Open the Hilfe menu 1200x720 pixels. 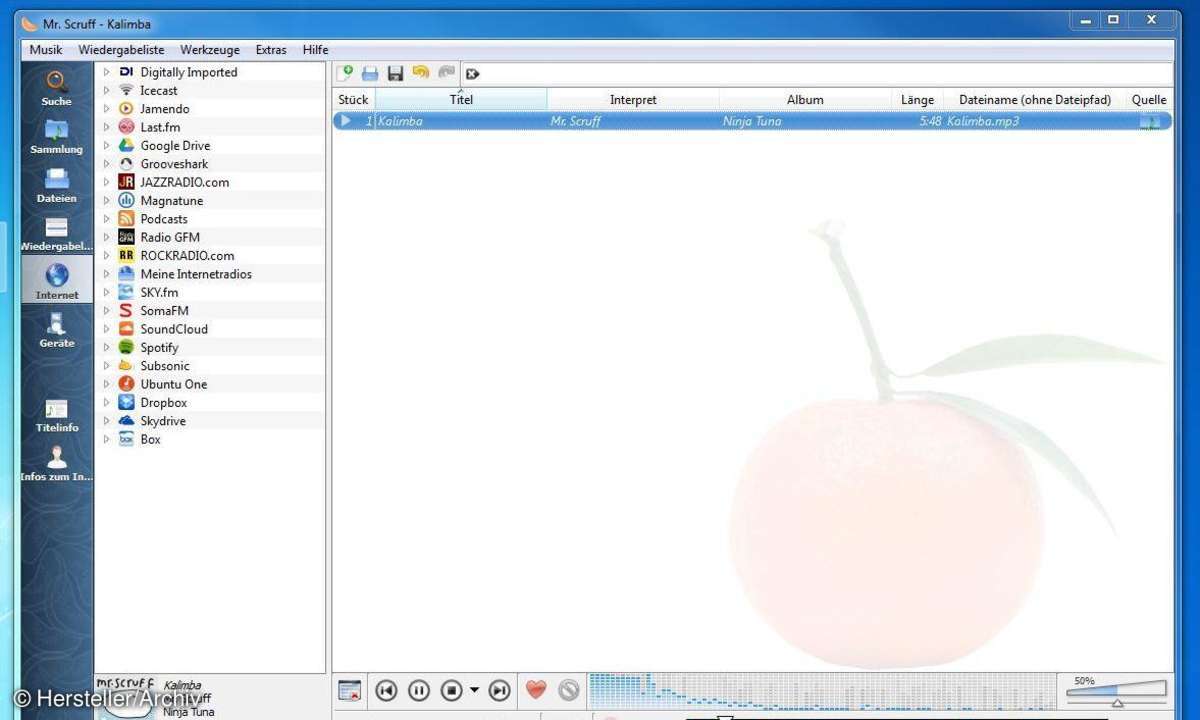(315, 50)
